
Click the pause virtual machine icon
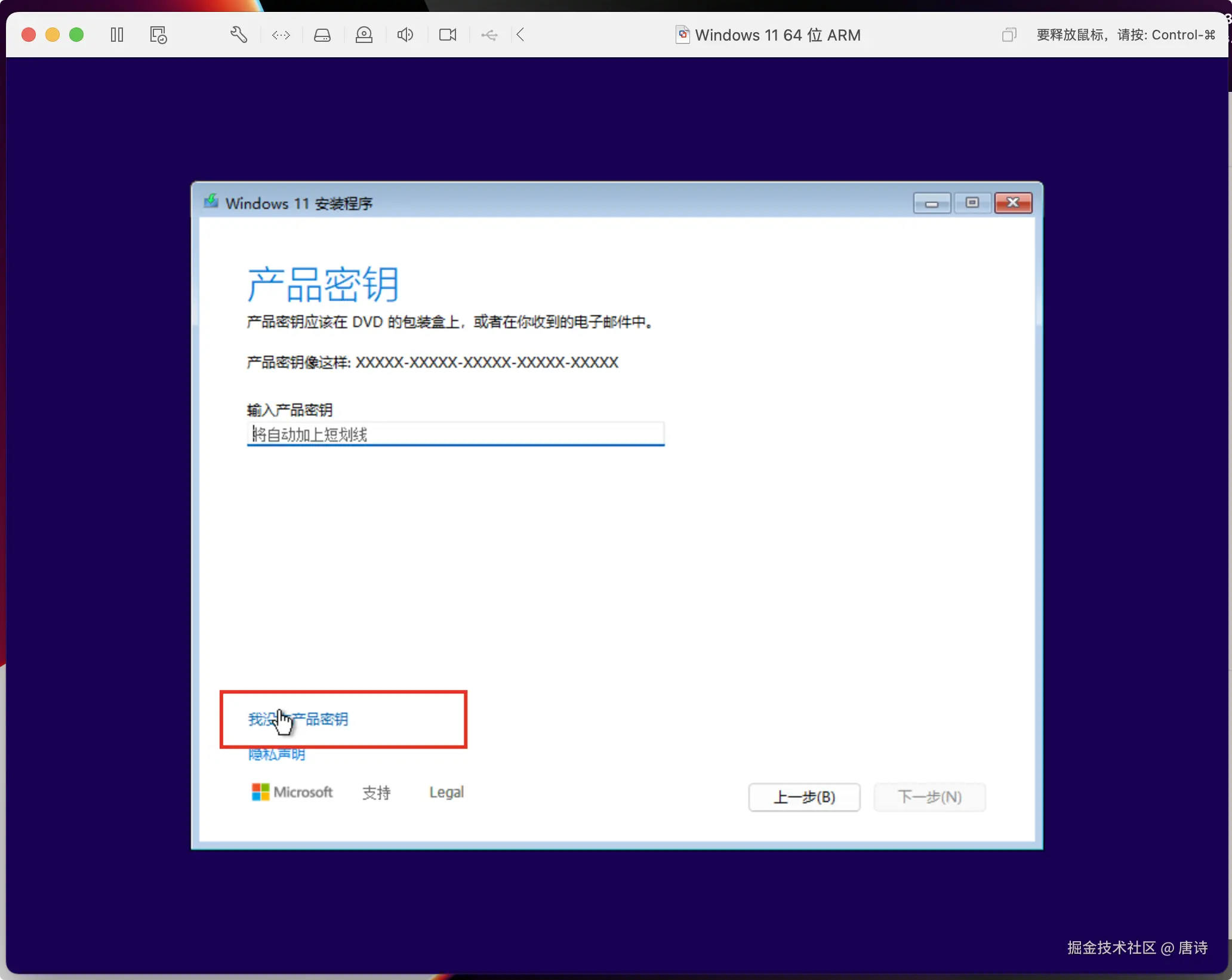pyautogui.click(x=117, y=35)
